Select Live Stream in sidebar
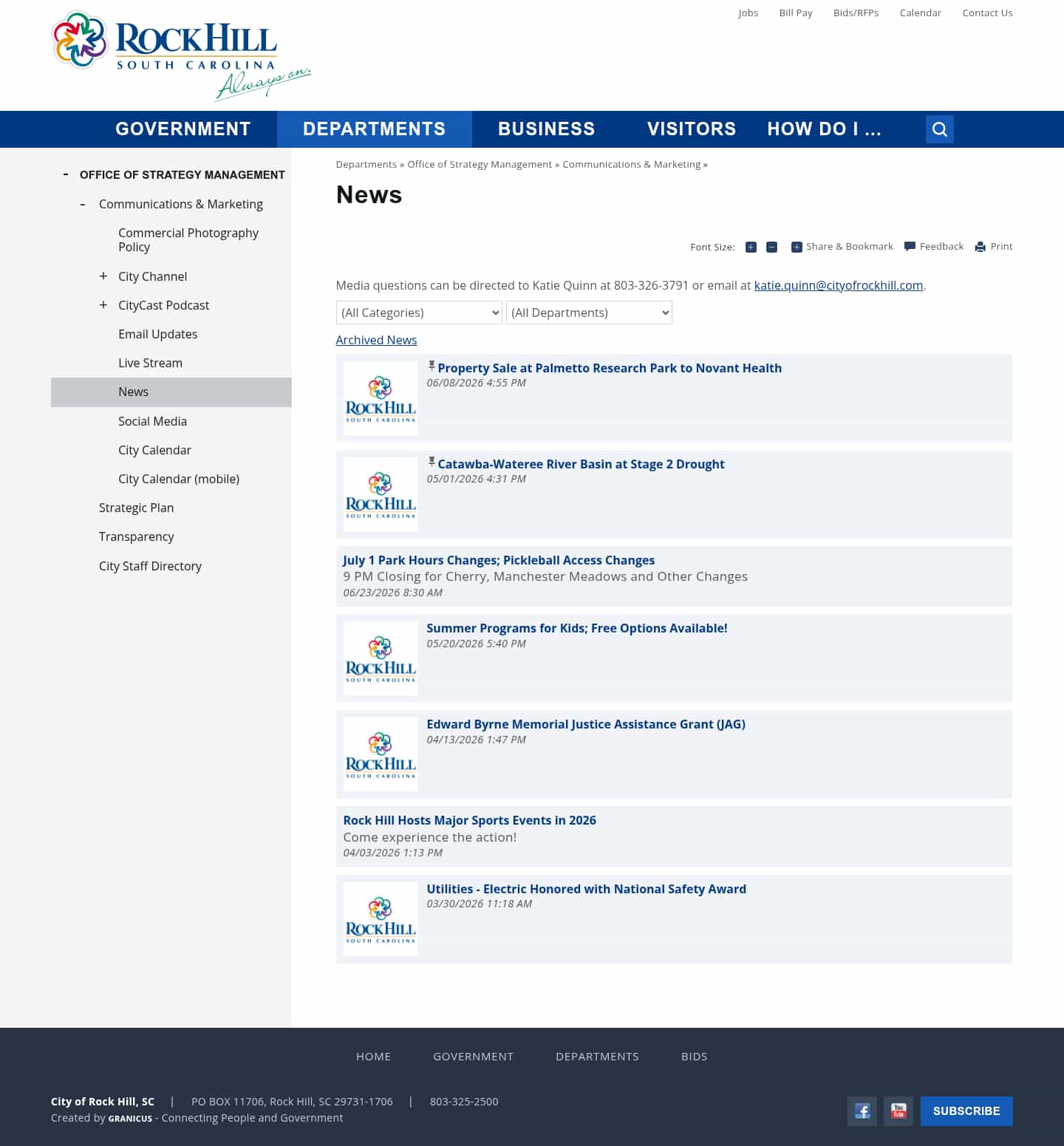 [151, 363]
